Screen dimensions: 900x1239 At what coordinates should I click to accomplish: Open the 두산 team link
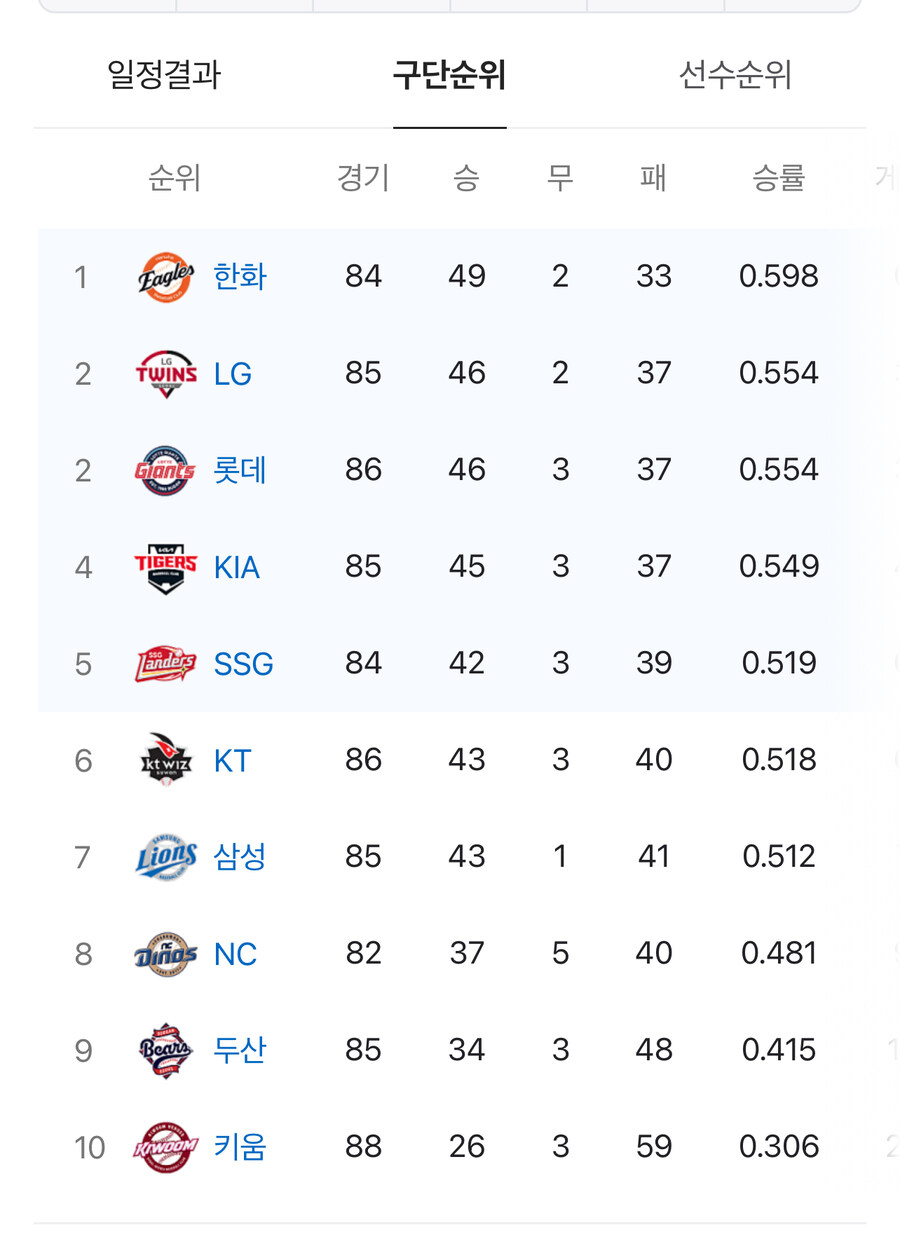(x=240, y=1051)
